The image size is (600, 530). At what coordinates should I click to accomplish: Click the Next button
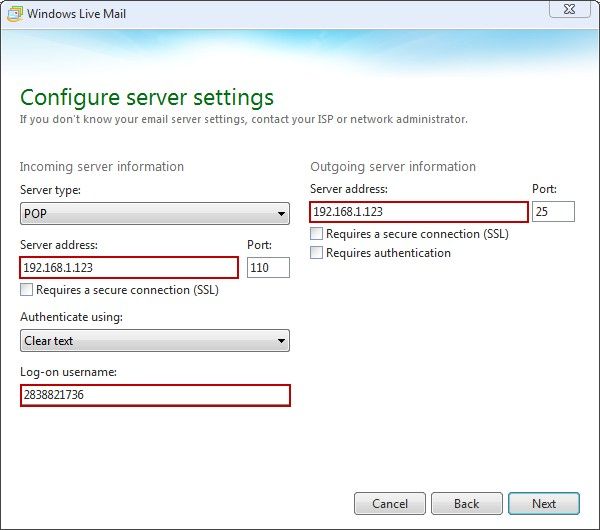pyautogui.click(x=544, y=504)
